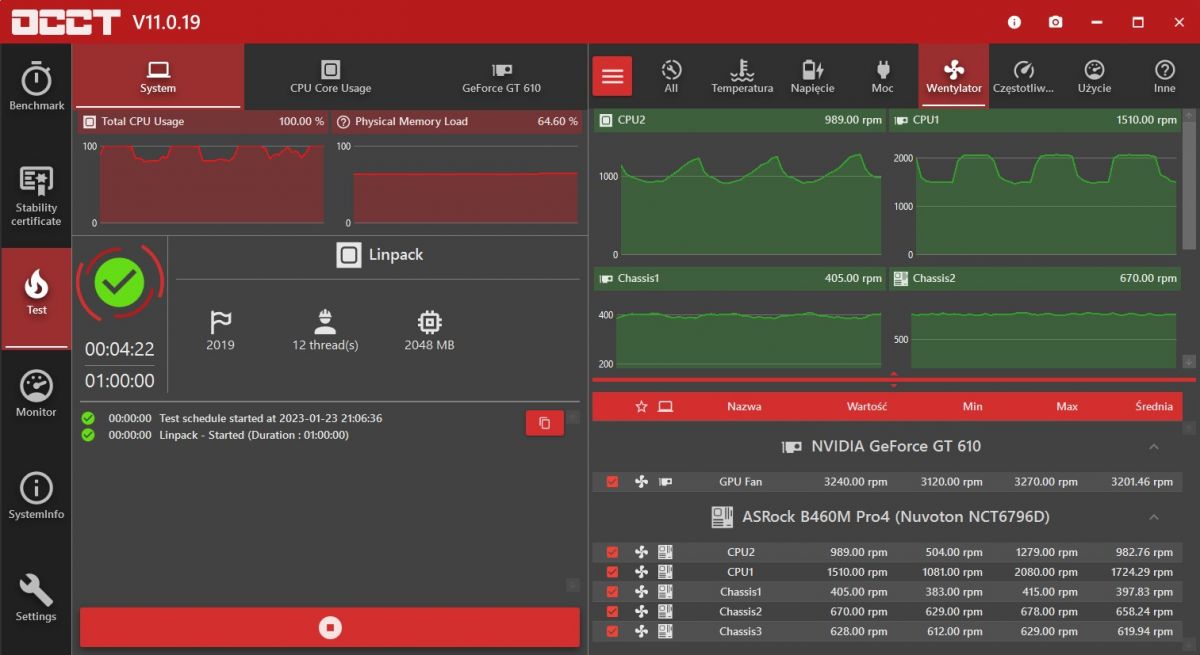Collapse the NVIDIA GeForce GT 610 group
Screen dimensions: 1200x655
1153,446
